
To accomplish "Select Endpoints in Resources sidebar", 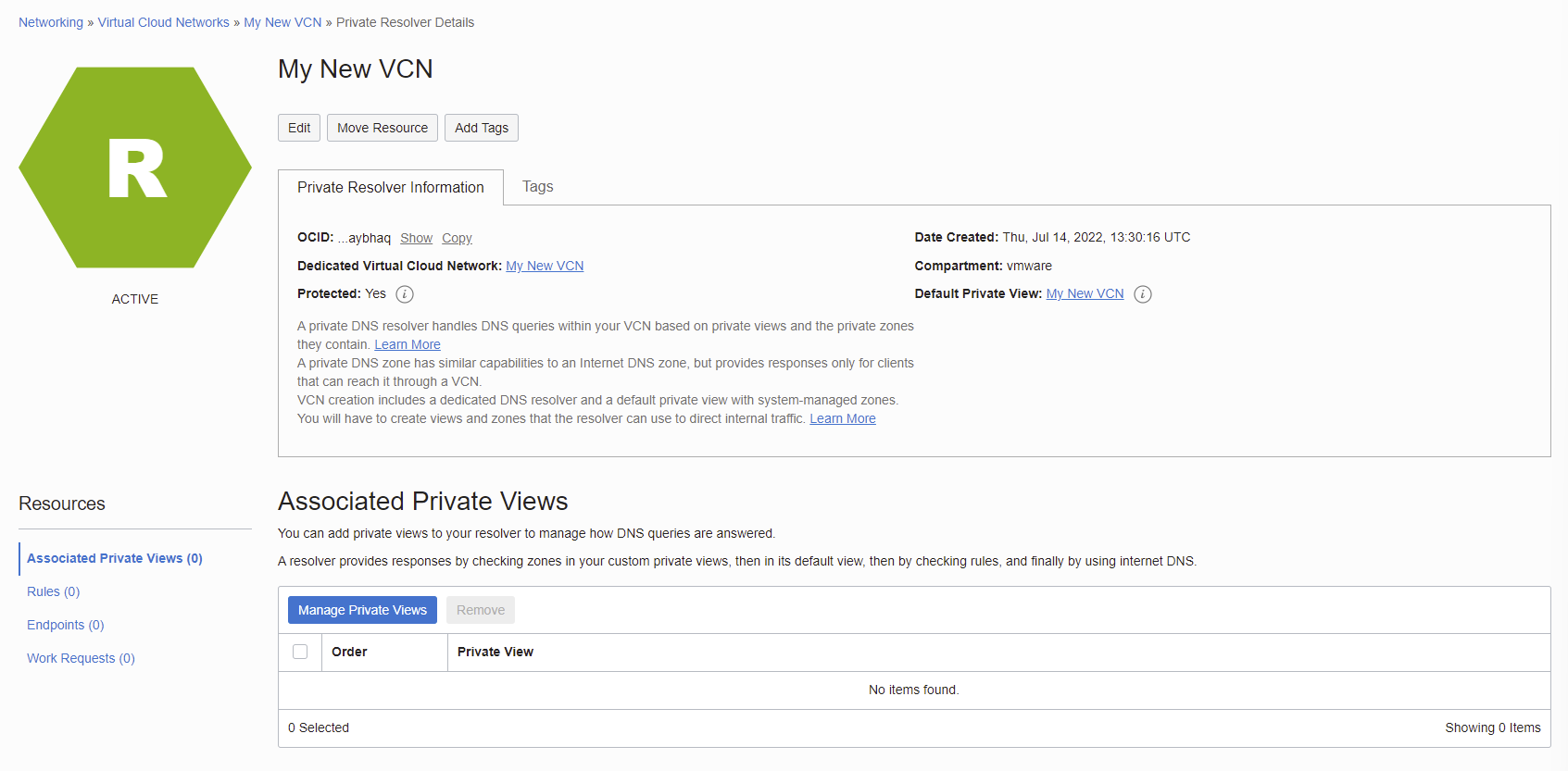I will pos(65,625).
